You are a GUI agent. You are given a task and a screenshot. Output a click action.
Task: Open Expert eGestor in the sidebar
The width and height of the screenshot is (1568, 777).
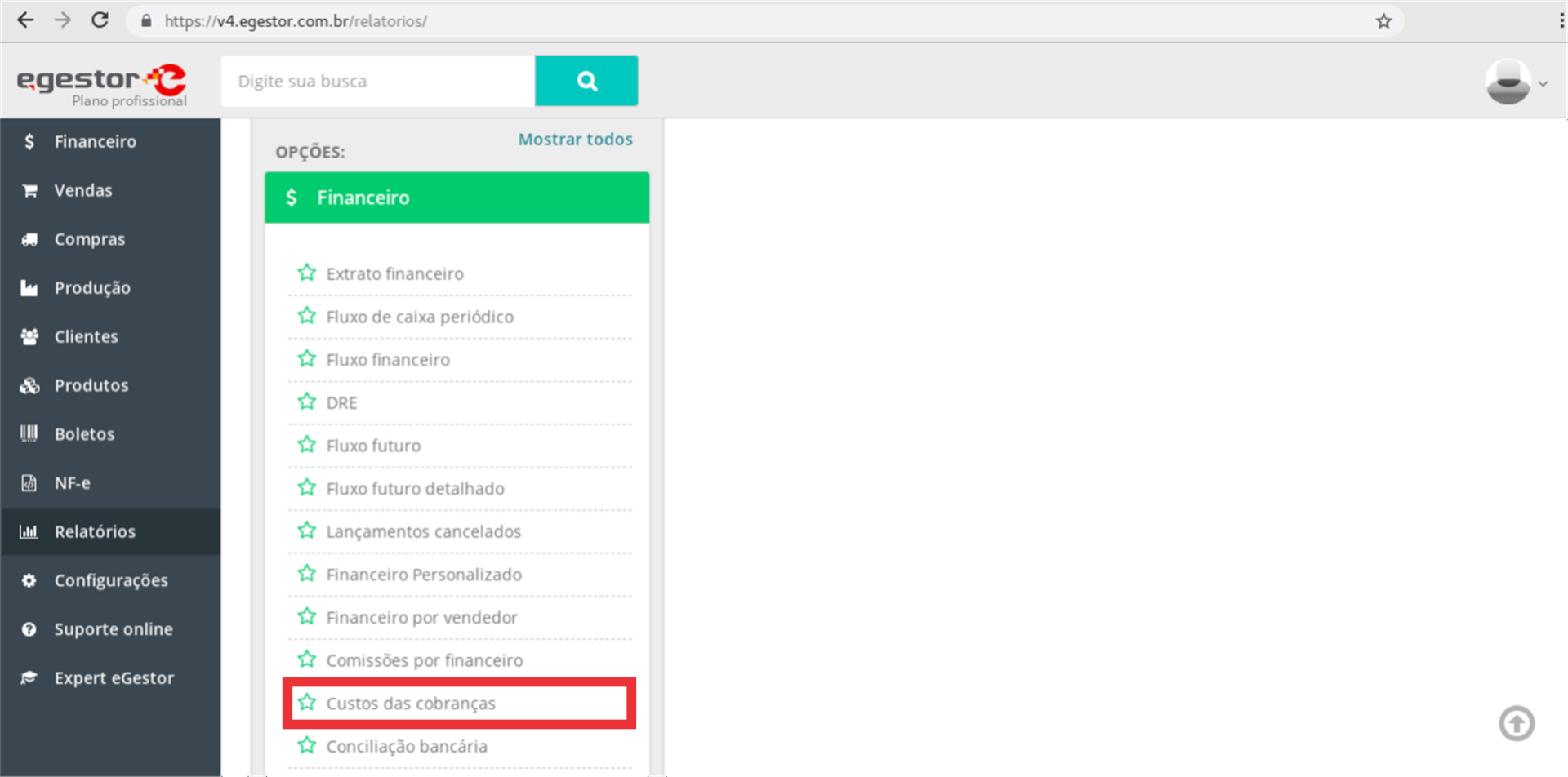coord(110,678)
